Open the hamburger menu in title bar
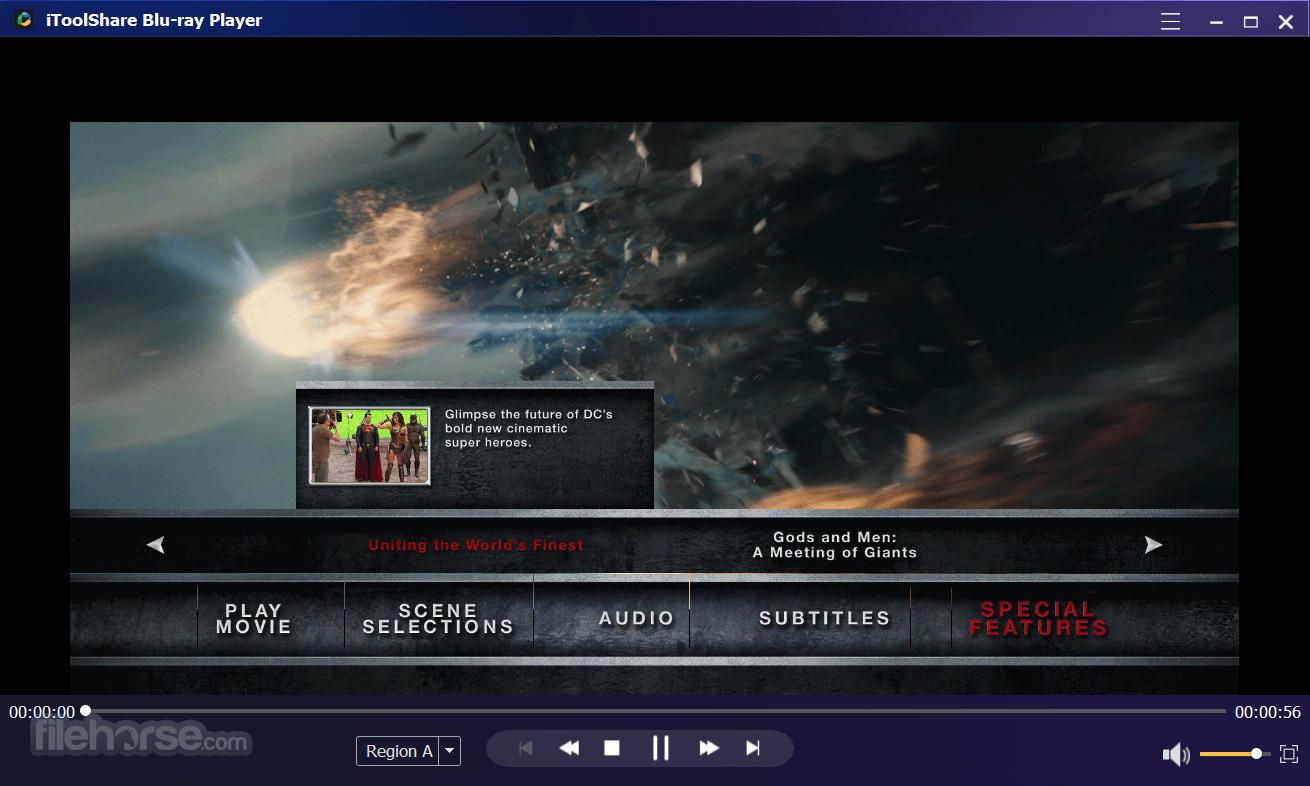This screenshot has width=1310, height=786. tap(1170, 21)
